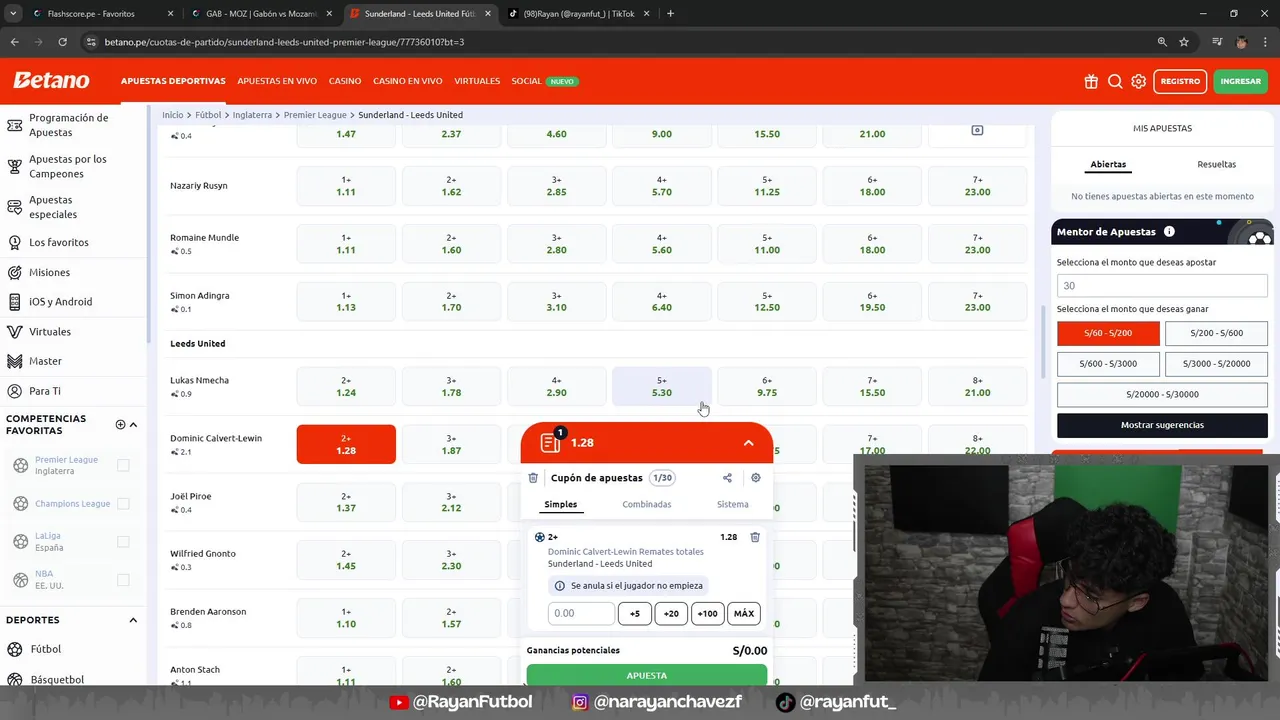The height and width of the screenshot is (720, 1280).
Task: Open bet coupon settings gear
Action: click(x=756, y=478)
